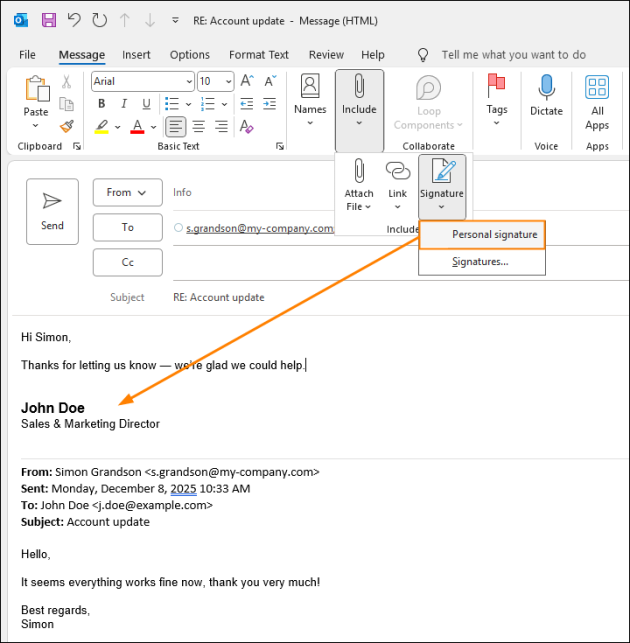Screen dimensions: 630x643
Task: Open font color dropdown arrow
Action: tap(153, 127)
